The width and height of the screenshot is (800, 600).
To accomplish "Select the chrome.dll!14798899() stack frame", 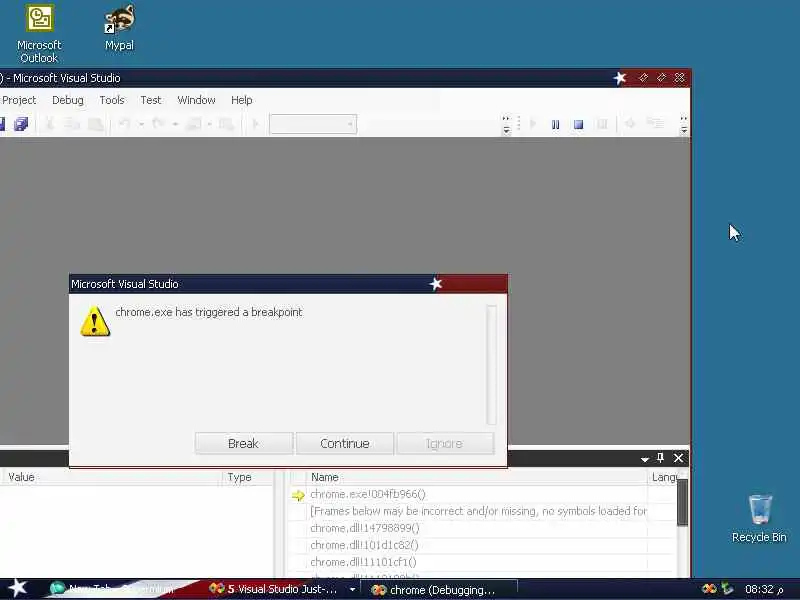I will coord(364,528).
